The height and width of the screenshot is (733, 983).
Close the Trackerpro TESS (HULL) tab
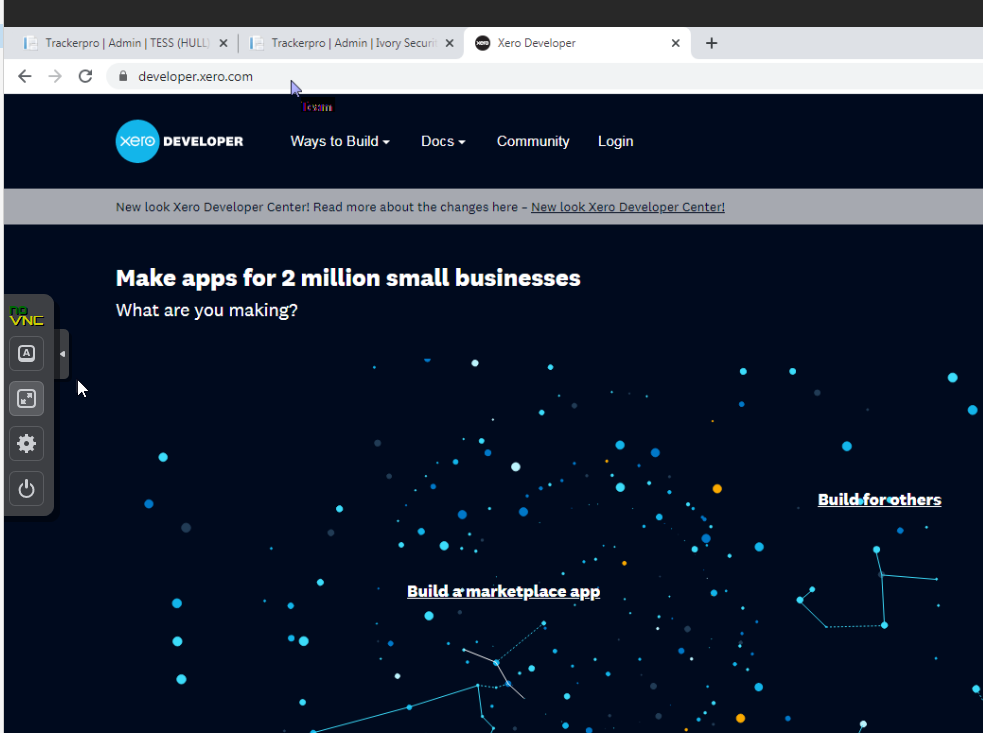coord(223,43)
